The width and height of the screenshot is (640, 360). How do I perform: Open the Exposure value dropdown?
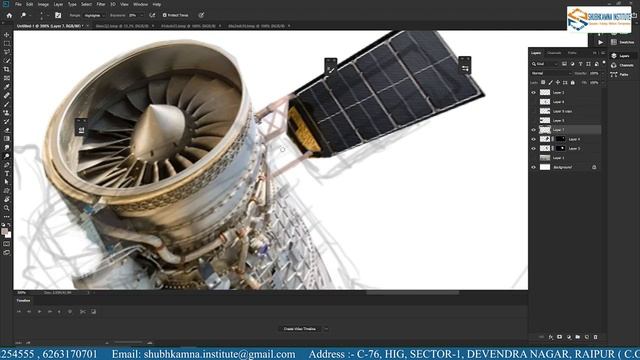[x=142, y=15]
